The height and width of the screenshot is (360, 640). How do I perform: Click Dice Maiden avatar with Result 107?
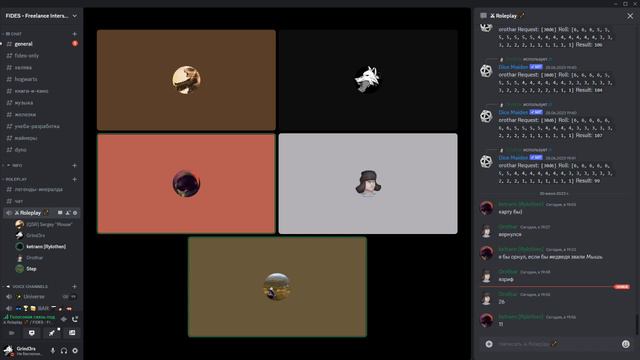[486, 116]
